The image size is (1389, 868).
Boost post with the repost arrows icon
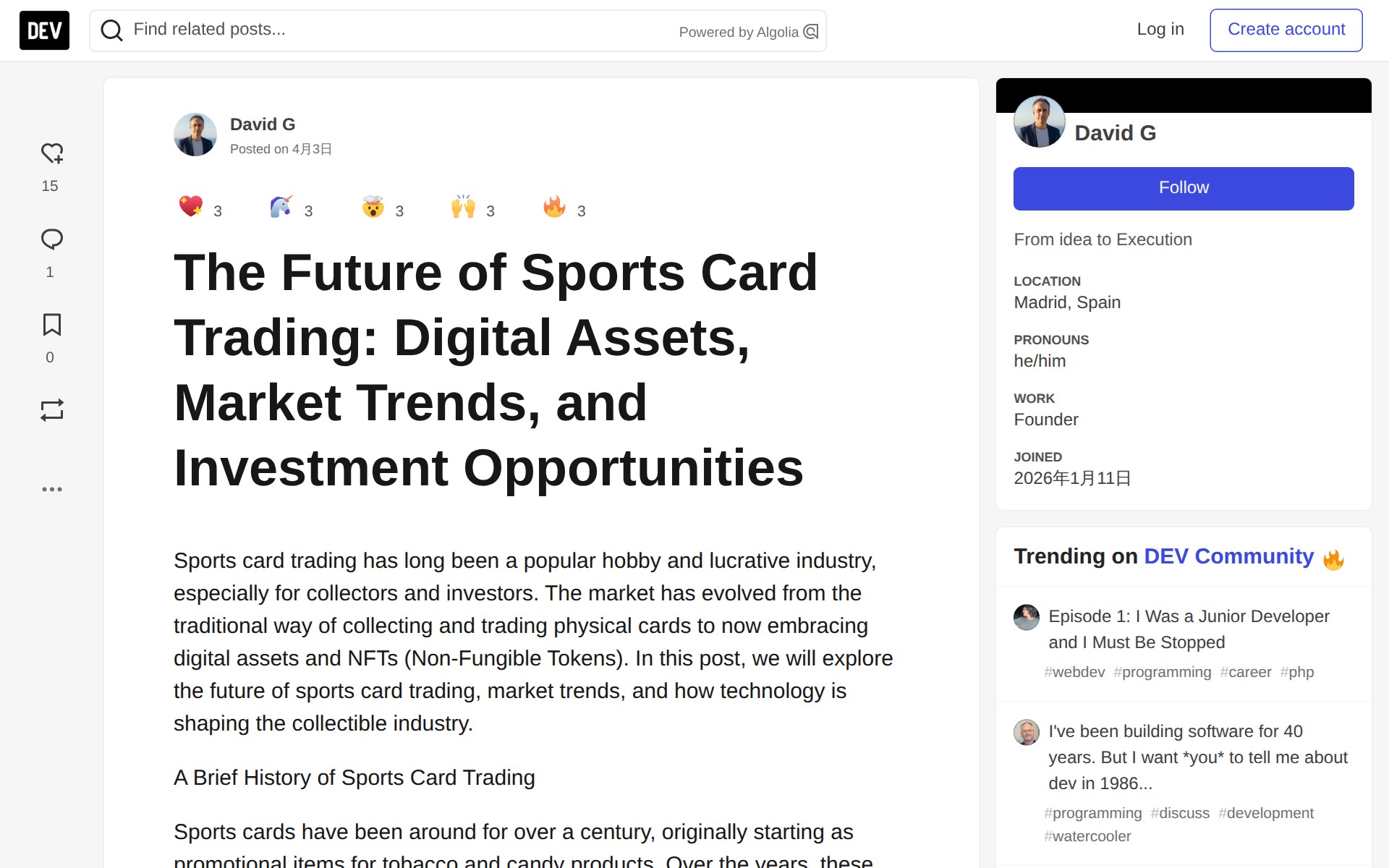[x=51, y=410]
